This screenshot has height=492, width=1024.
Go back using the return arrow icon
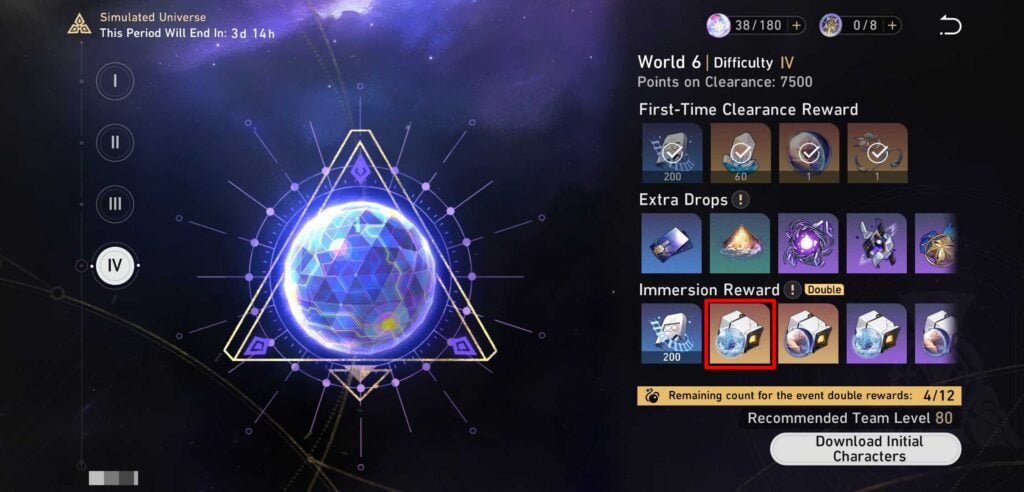pyautogui.click(x=950, y=26)
